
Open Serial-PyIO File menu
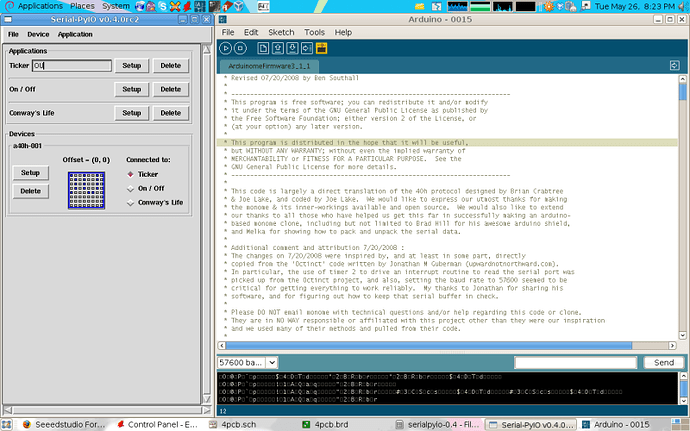point(13,34)
